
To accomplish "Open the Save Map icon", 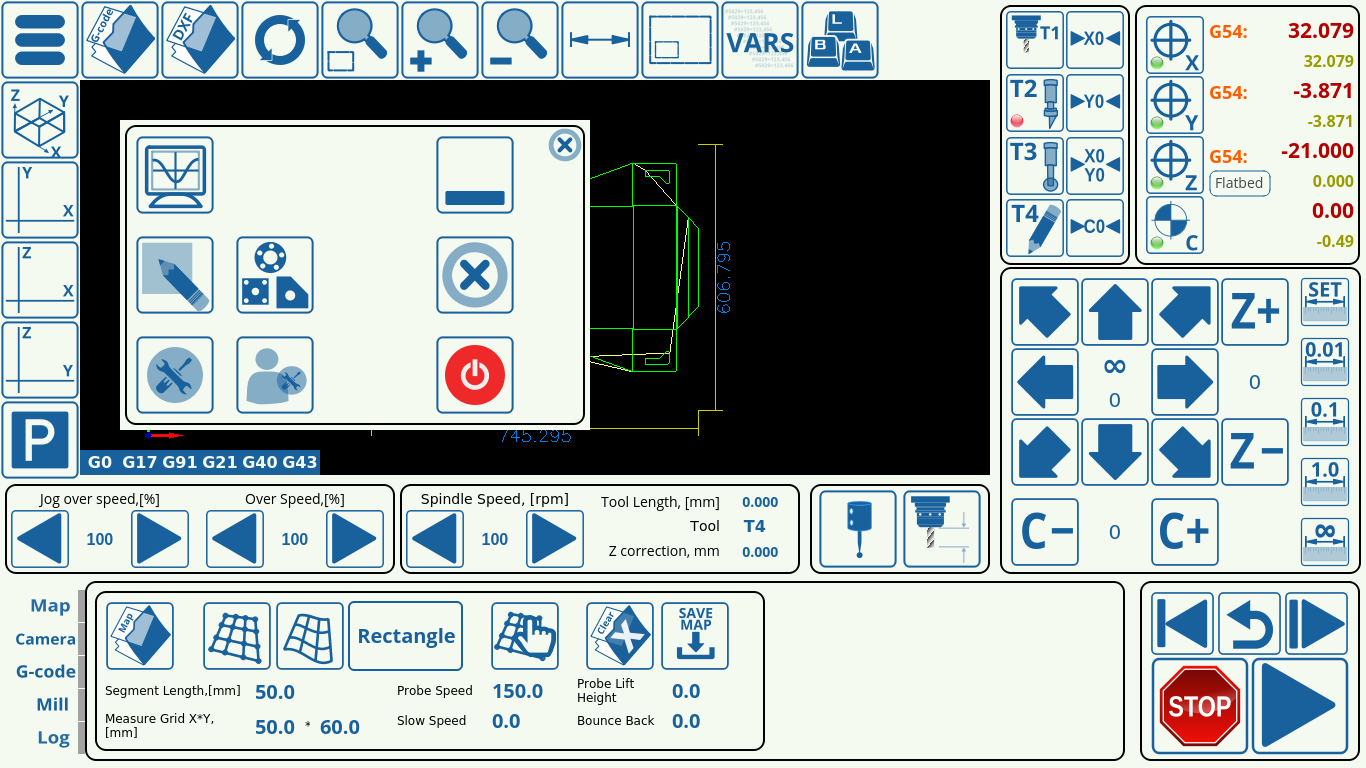I will [695, 635].
